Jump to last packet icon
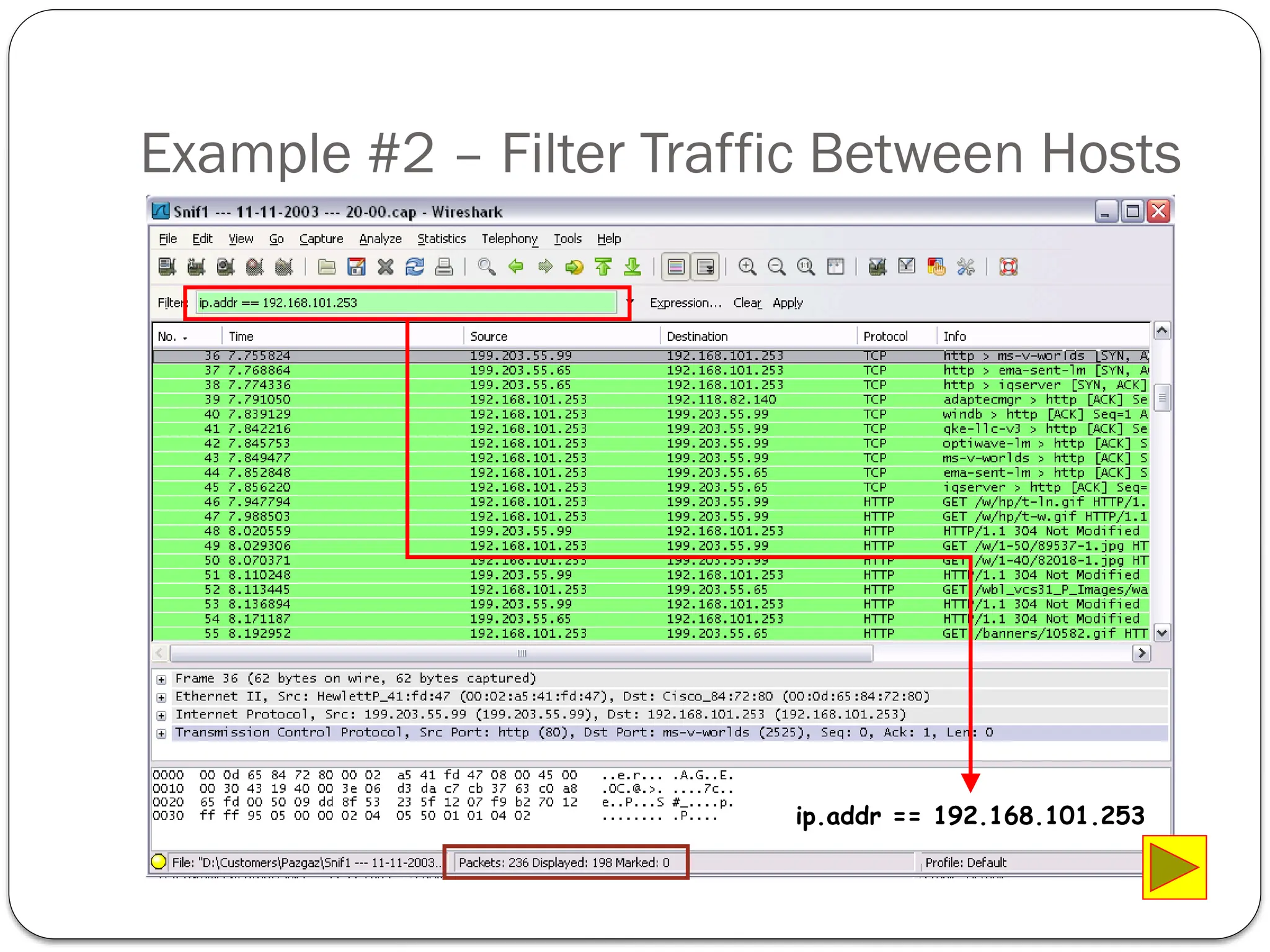1270x952 pixels. pos(633,267)
